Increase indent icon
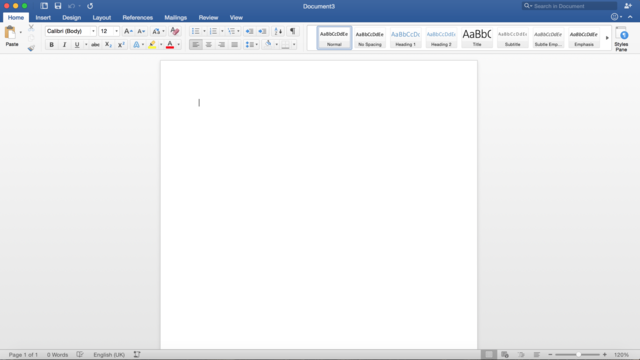The width and height of the screenshot is (640, 360). pyautogui.click(x=262, y=31)
